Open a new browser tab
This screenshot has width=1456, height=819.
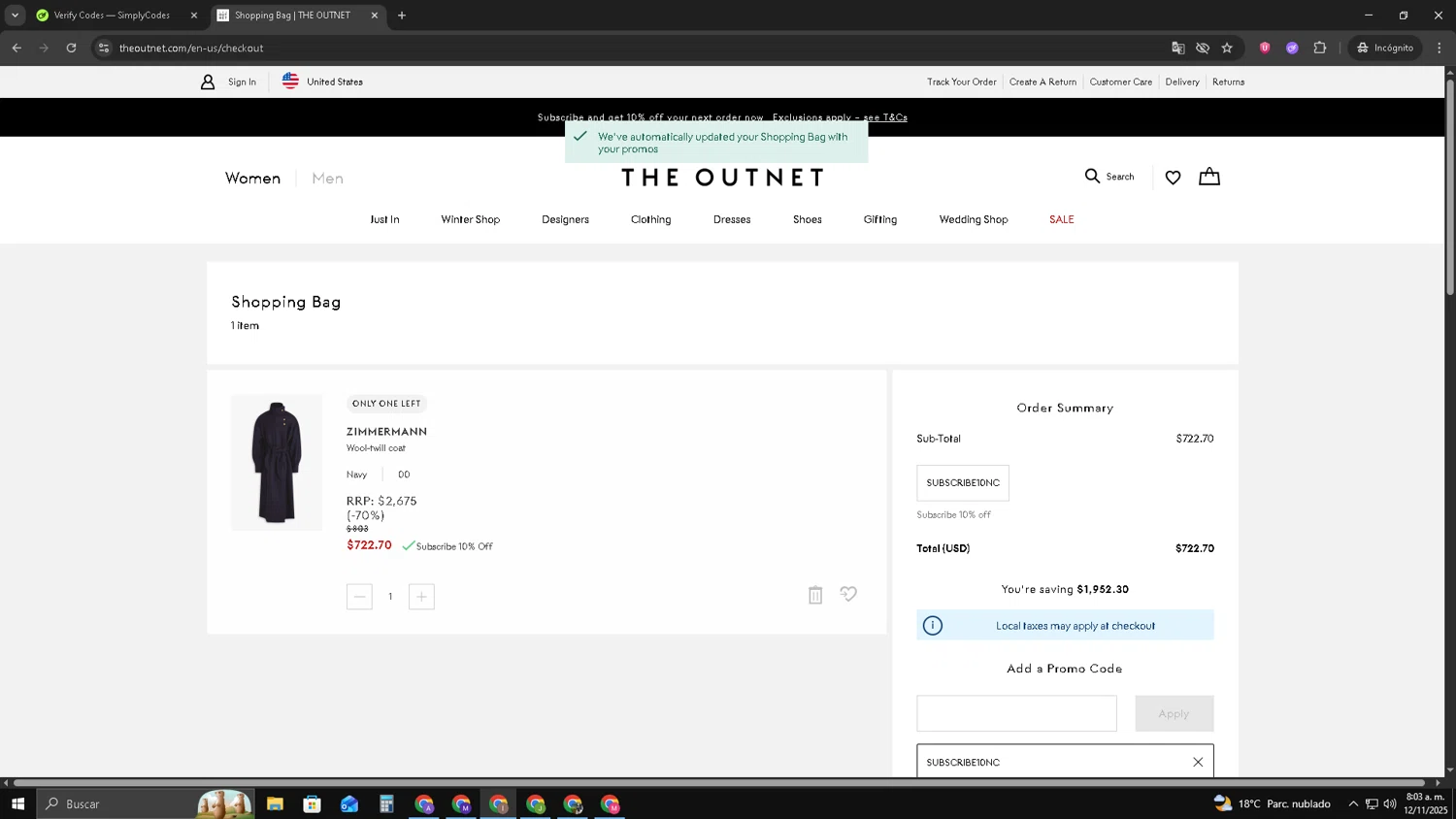[402, 15]
